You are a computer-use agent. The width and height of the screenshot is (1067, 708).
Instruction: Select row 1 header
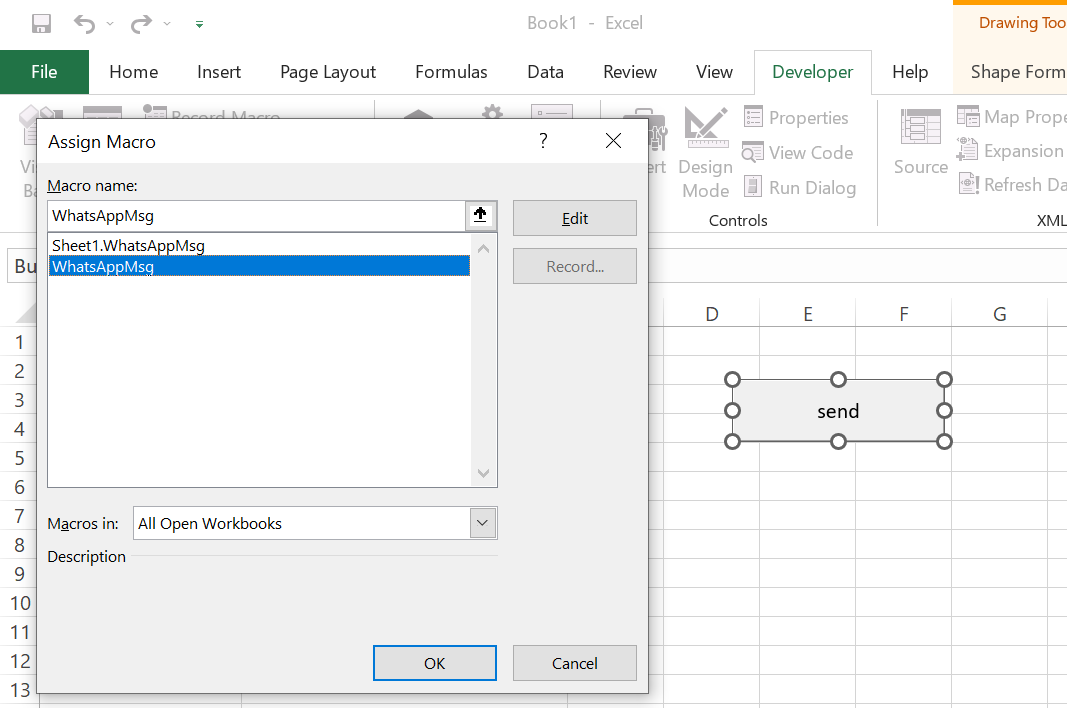click(19, 342)
